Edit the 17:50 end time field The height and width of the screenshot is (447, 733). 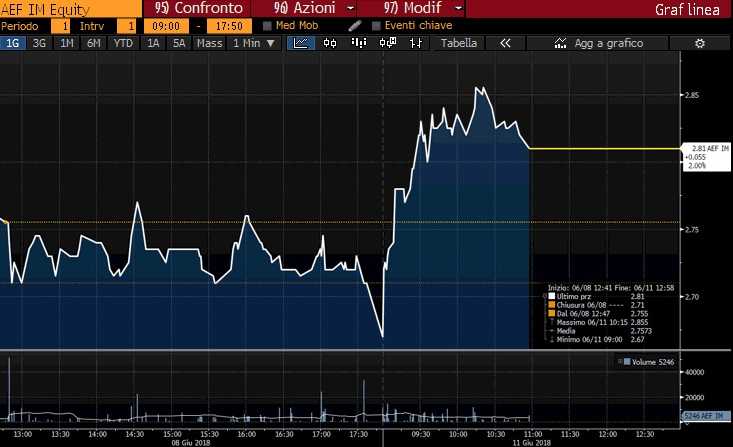pos(229,26)
